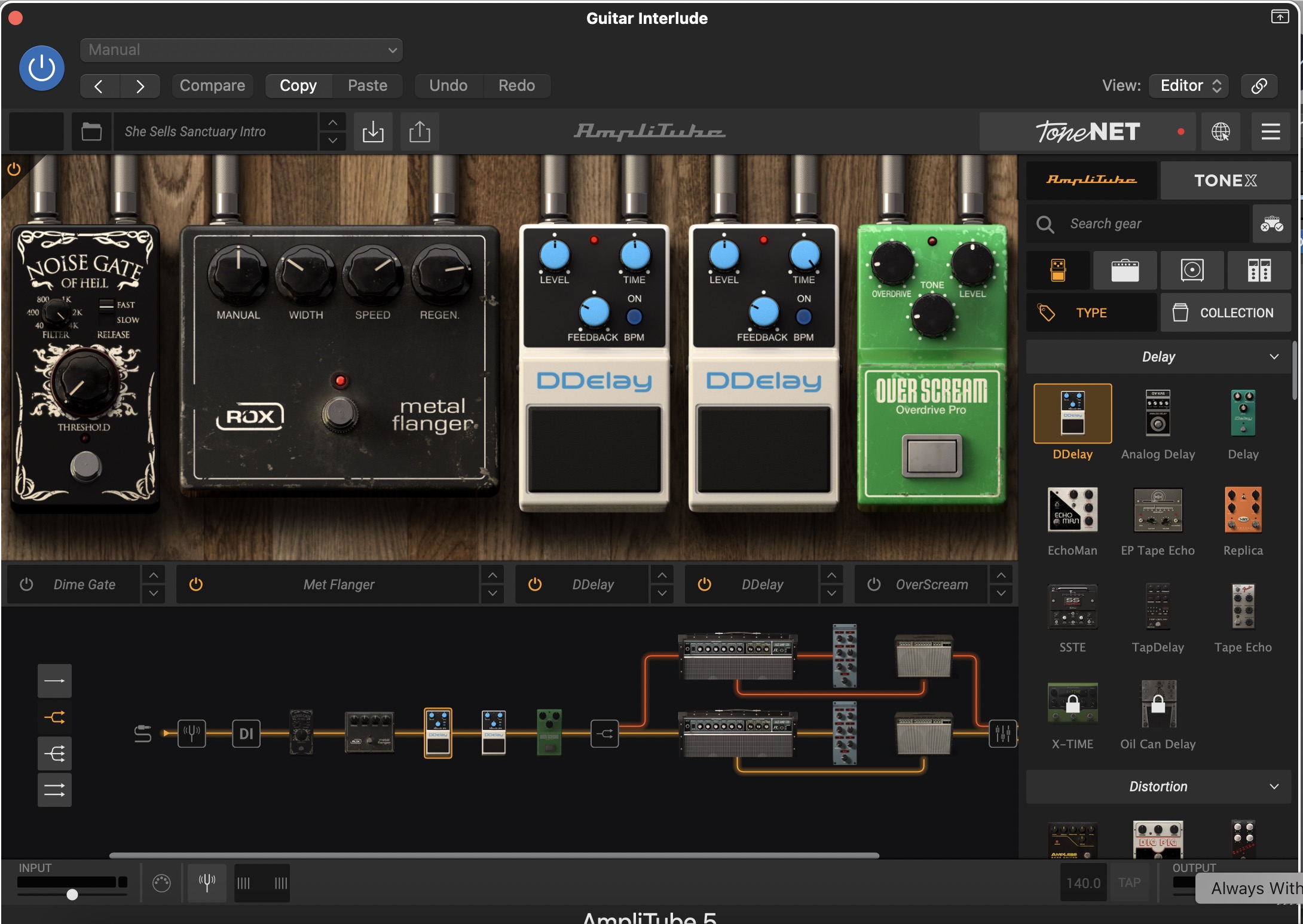Open the View Editor dropdown
This screenshot has width=1303, height=924.
pyautogui.click(x=1189, y=86)
